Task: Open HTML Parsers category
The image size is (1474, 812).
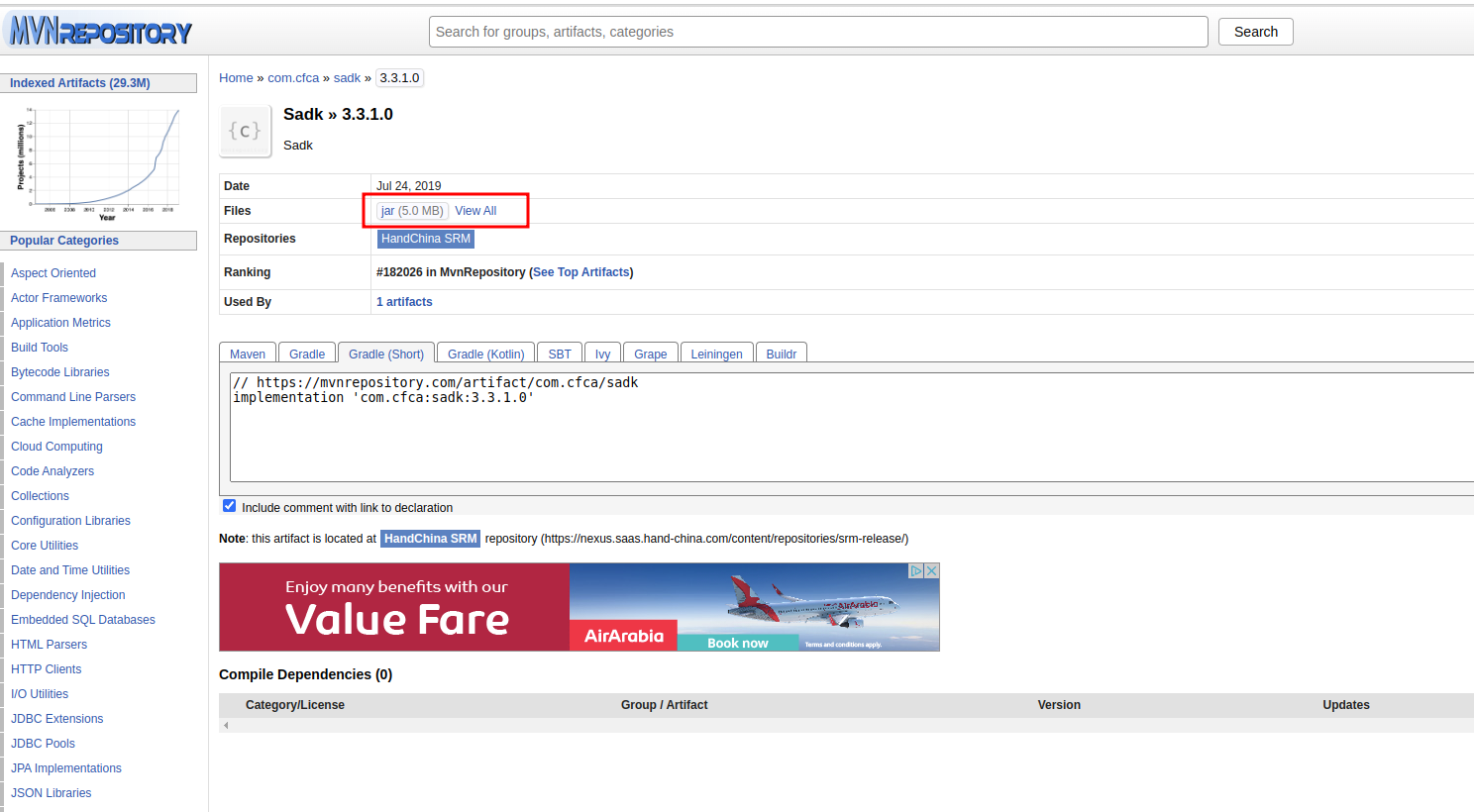Action: pos(49,645)
